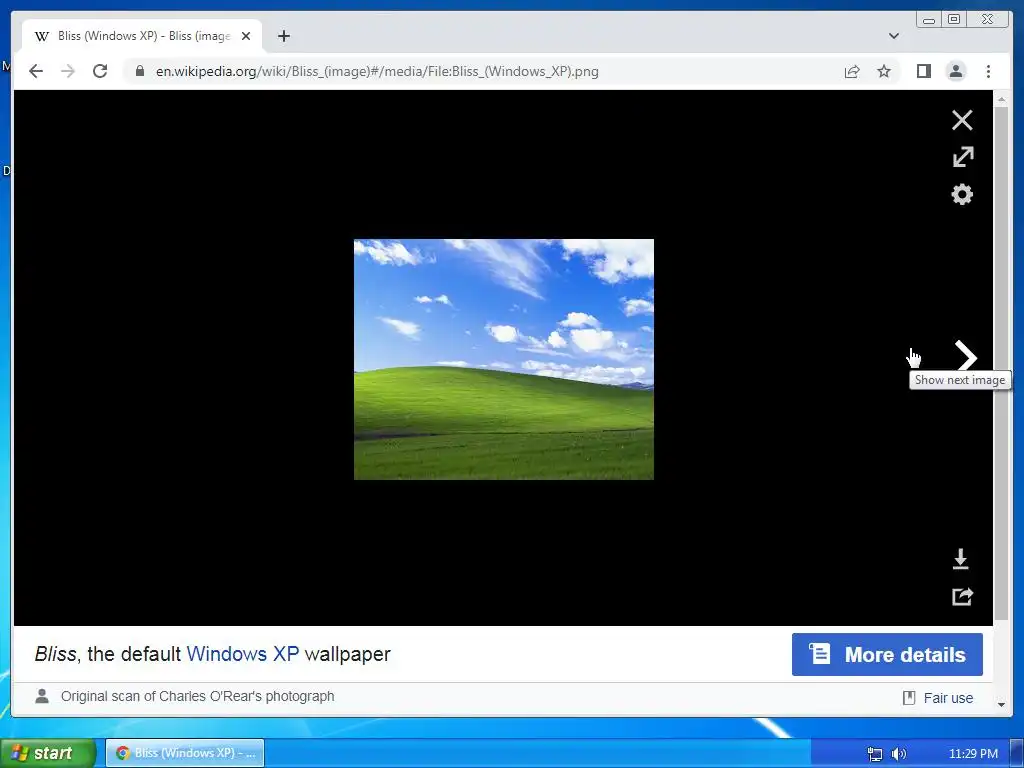Click "Original scan of Charles O'Rear's photograph" text
Viewport: 1024px width, 768px height.
point(197,696)
